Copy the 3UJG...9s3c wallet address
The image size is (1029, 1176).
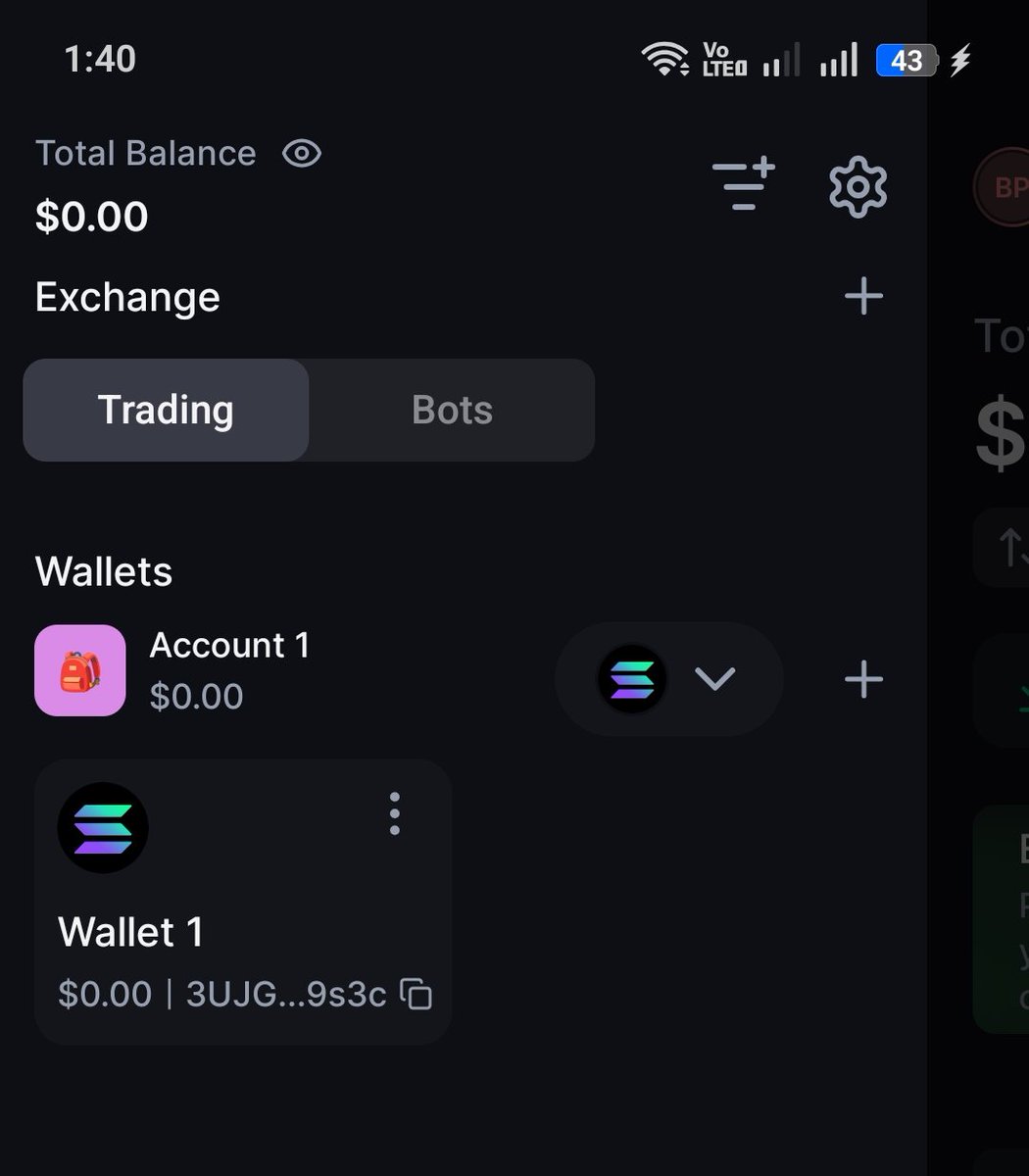(x=416, y=994)
